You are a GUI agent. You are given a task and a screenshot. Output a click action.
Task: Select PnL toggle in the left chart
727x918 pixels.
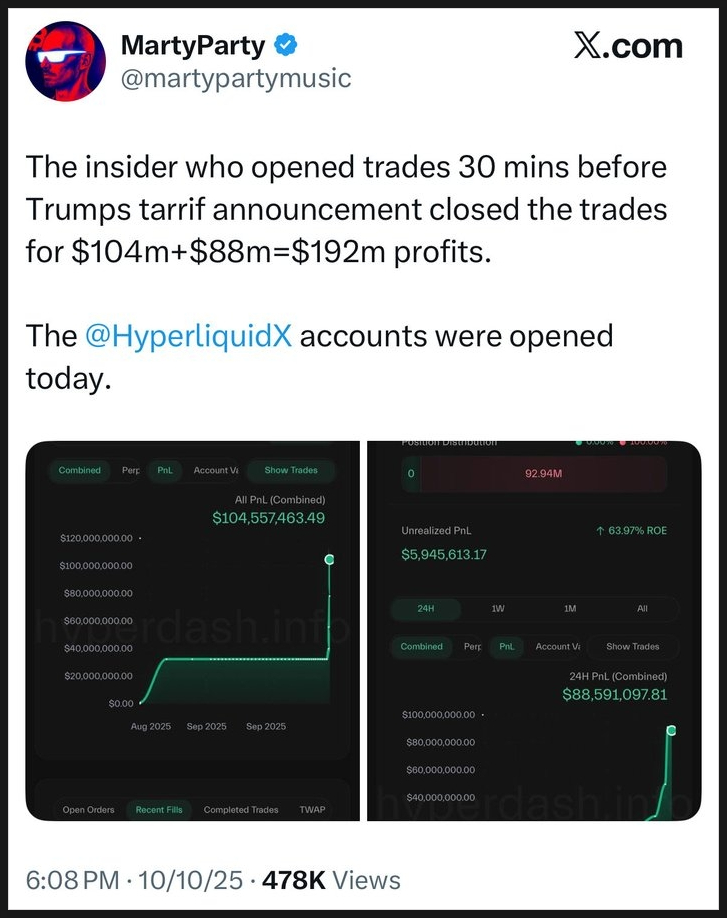coord(164,470)
